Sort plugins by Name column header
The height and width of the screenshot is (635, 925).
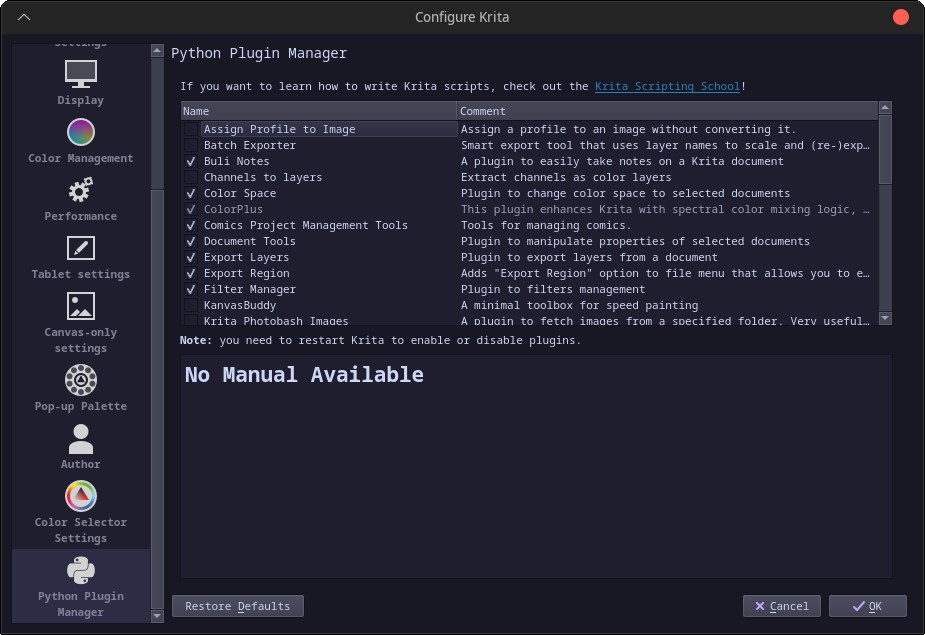pos(318,111)
